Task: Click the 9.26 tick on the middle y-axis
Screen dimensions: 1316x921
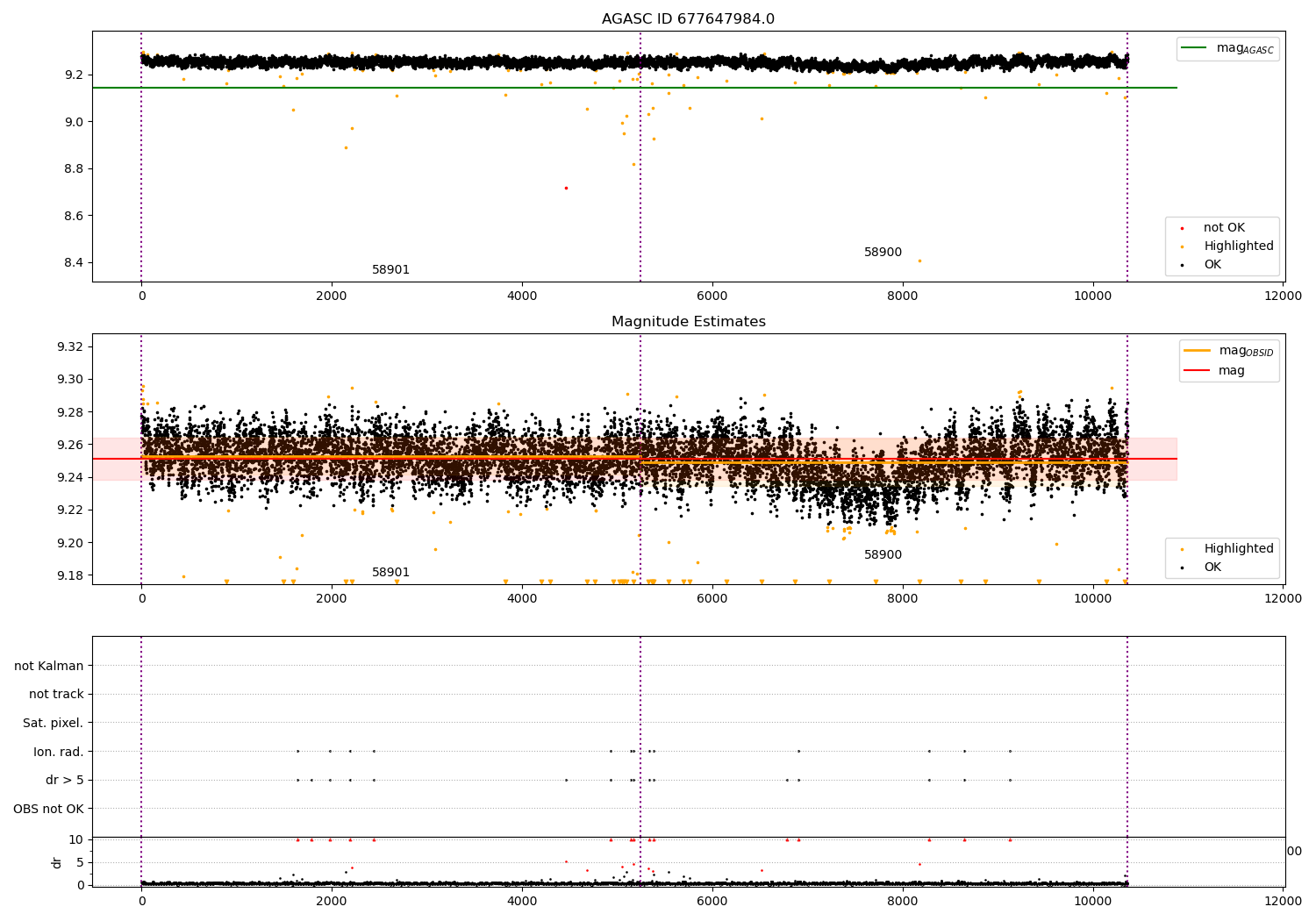Action: [x=70, y=446]
